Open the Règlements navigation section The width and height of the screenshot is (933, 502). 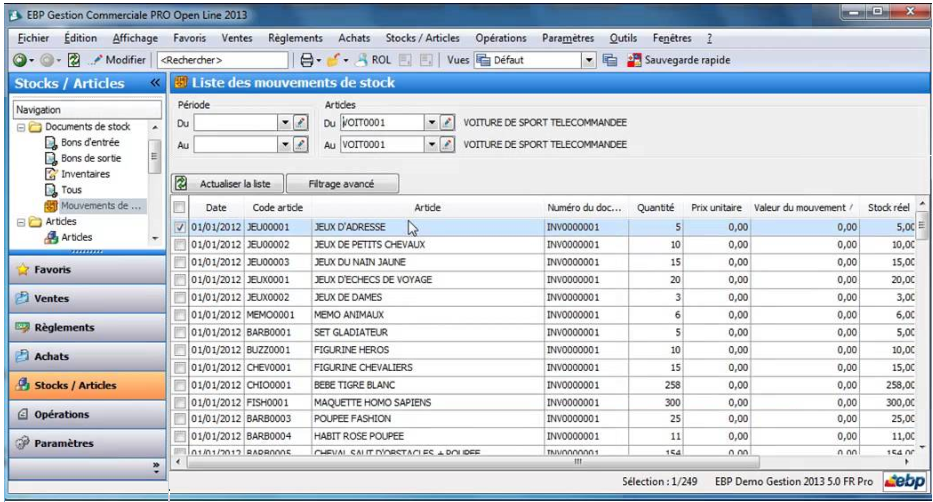pyautogui.click(x=87, y=328)
